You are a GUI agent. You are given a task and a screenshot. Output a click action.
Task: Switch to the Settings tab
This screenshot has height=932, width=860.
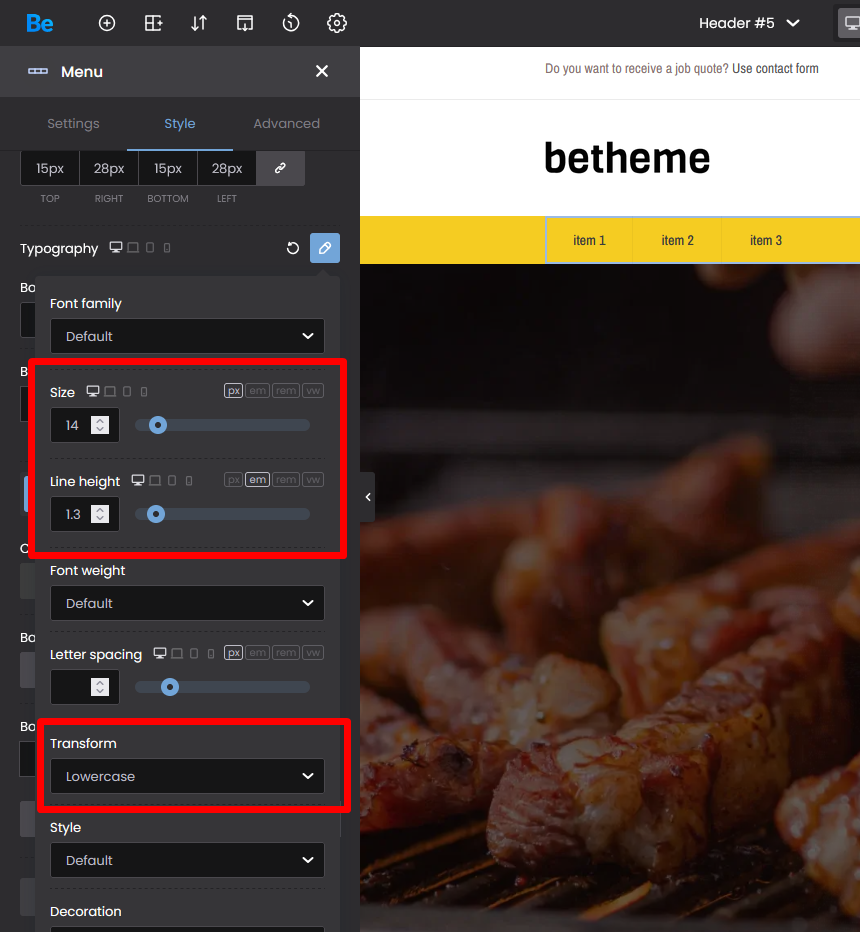click(x=73, y=124)
